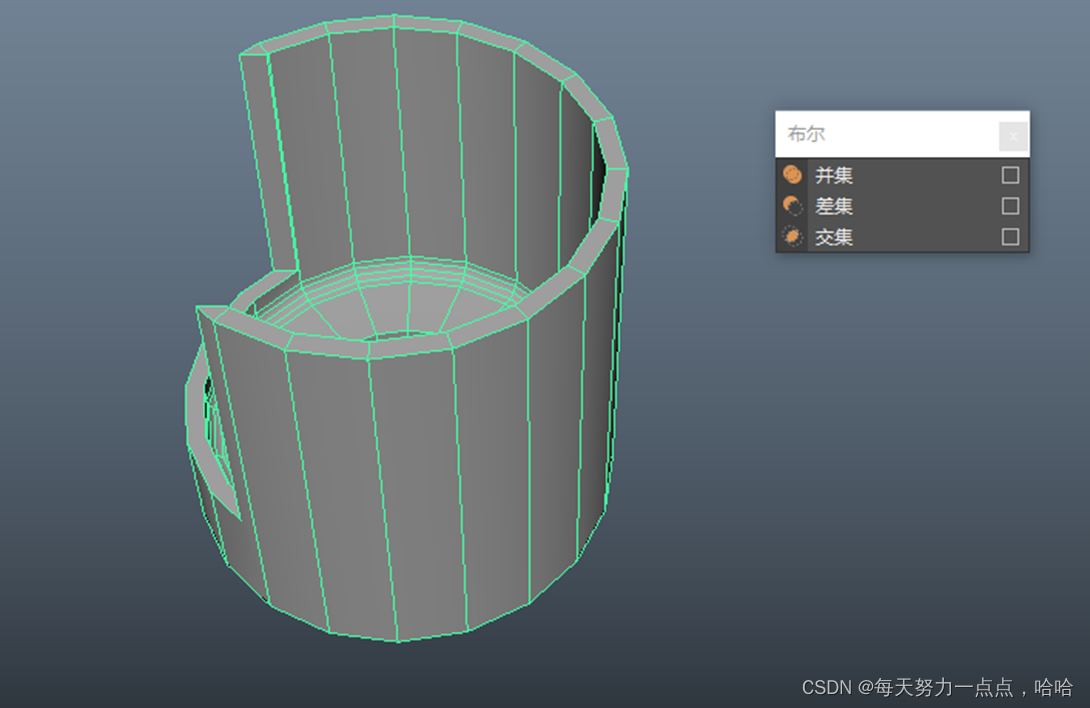Click the Difference (差集) boolean icon

792,206
